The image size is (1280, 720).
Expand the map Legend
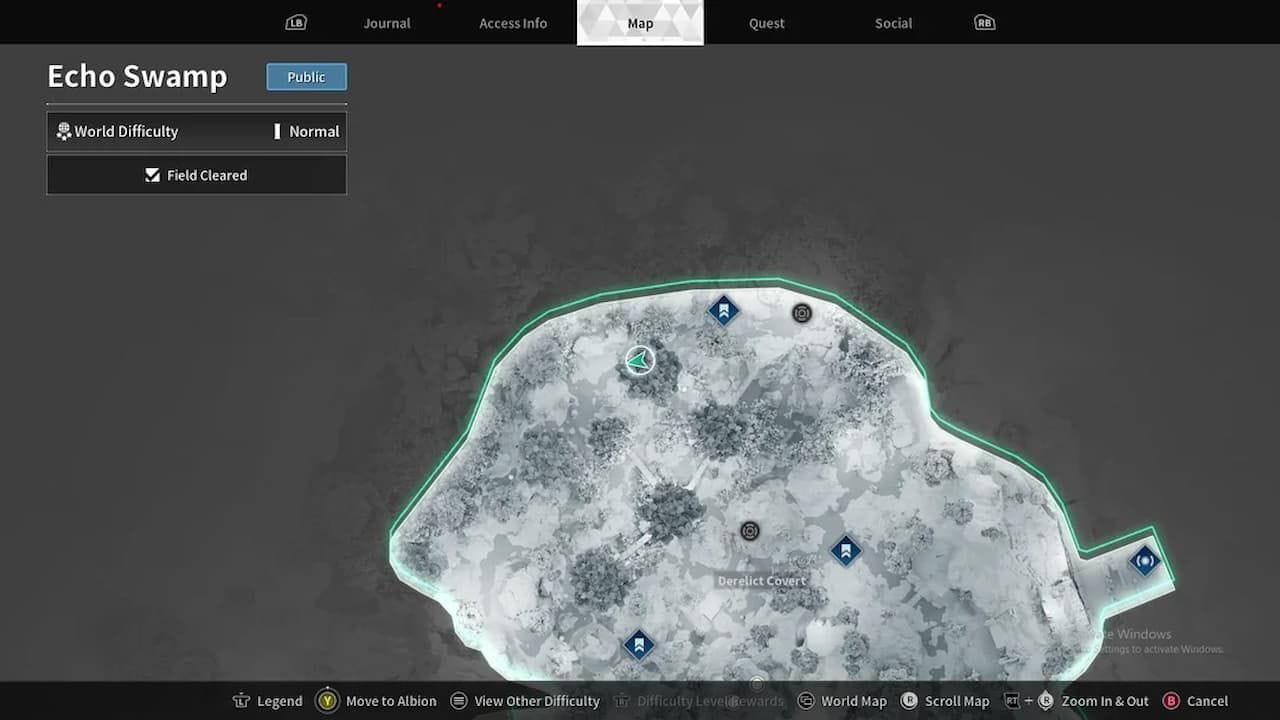click(x=267, y=701)
